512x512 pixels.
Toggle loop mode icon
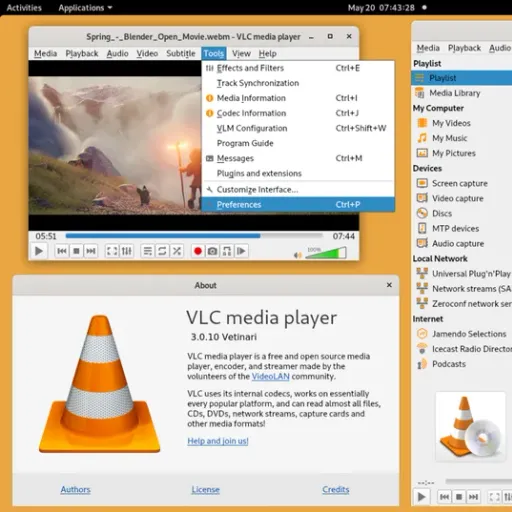pyautogui.click(x=162, y=251)
